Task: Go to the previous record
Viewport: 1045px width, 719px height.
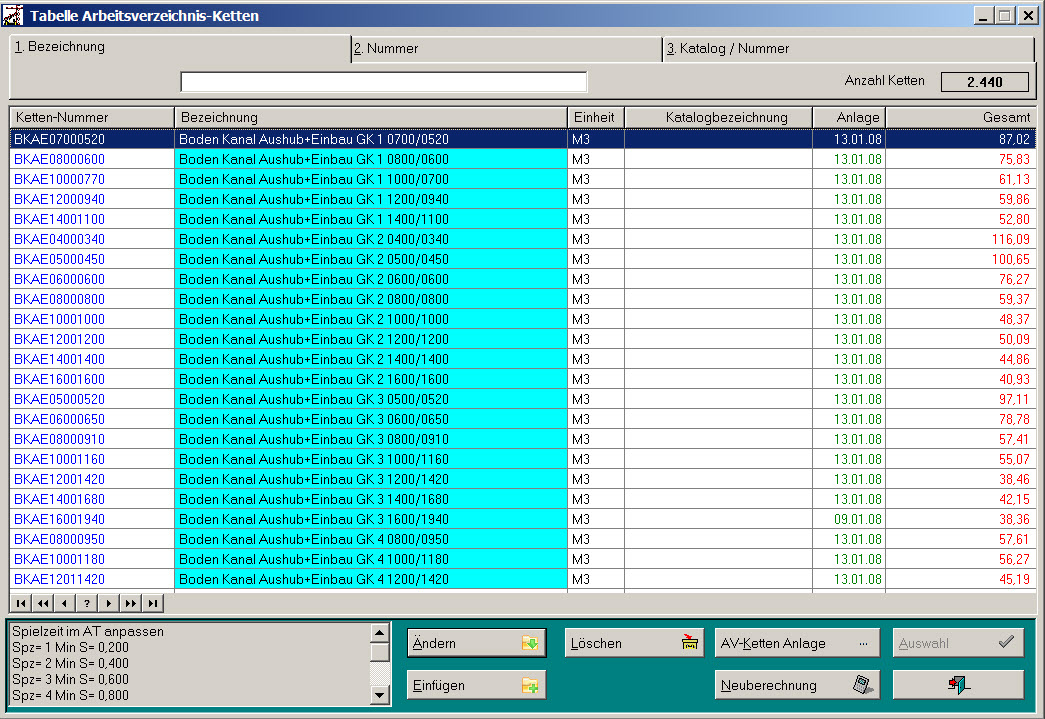Action: pyautogui.click(x=65, y=603)
